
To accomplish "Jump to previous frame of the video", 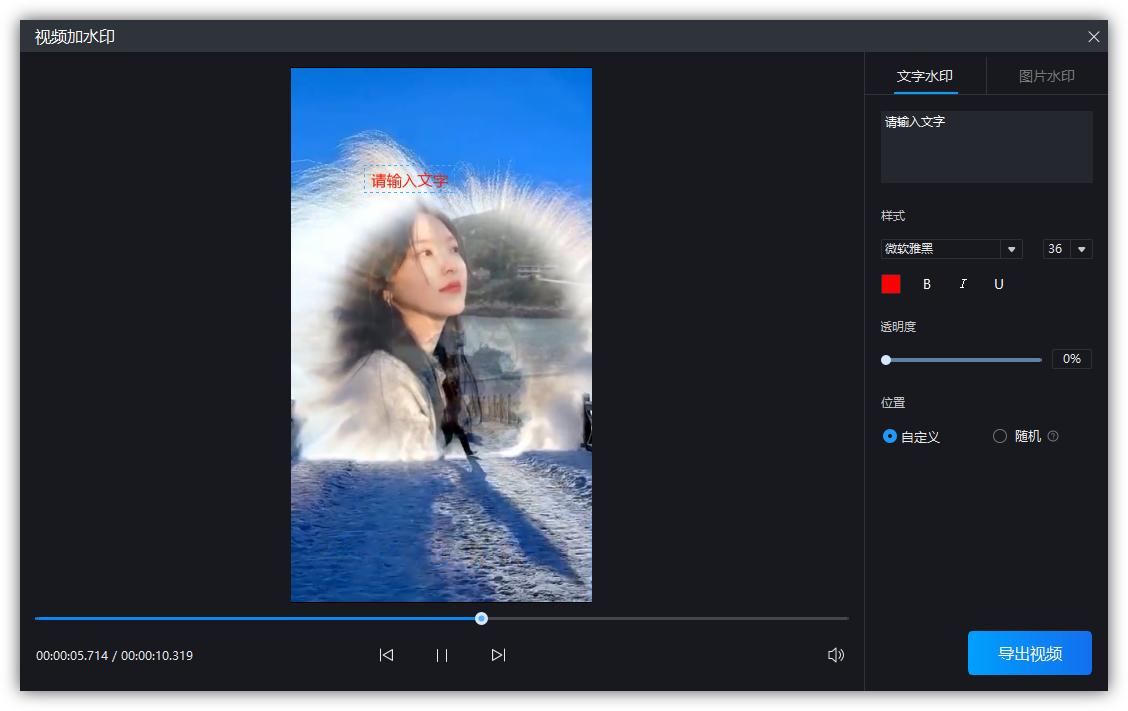I will tap(386, 655).
